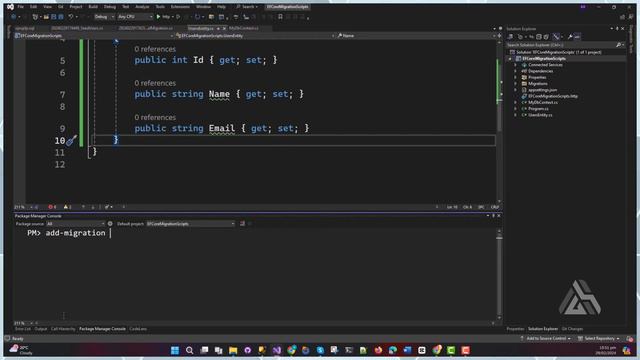
Task: Open Package Manager settings gear icon
Action: coord(110,224)
